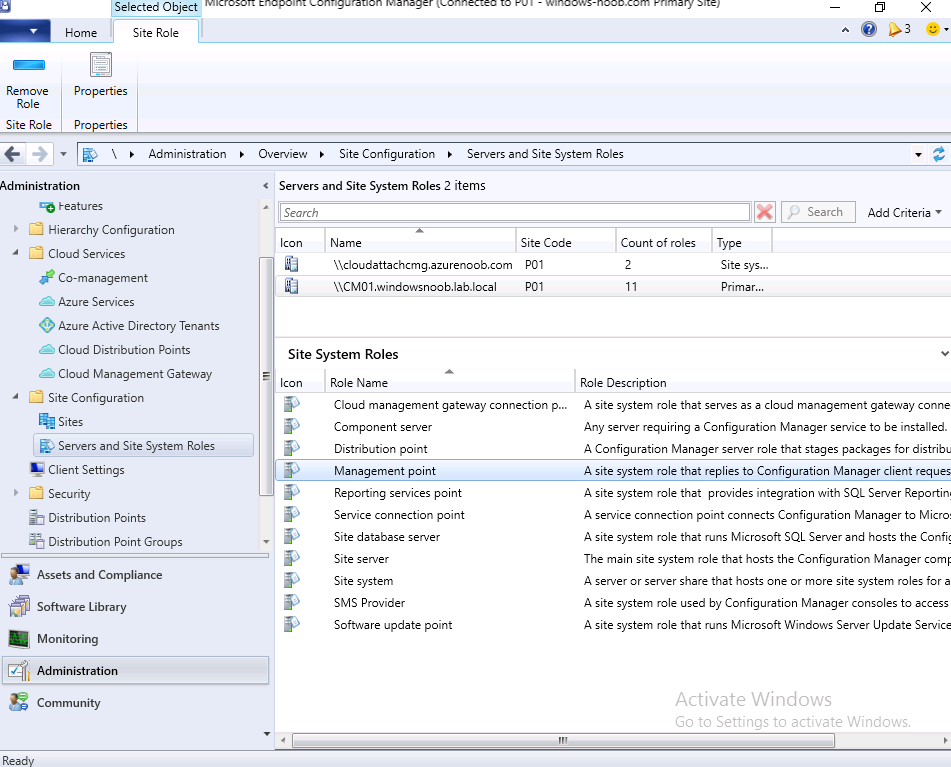Collapse the Administration navigation pane
The width and height of the screenshot is (951, 767).
point(265,186)
